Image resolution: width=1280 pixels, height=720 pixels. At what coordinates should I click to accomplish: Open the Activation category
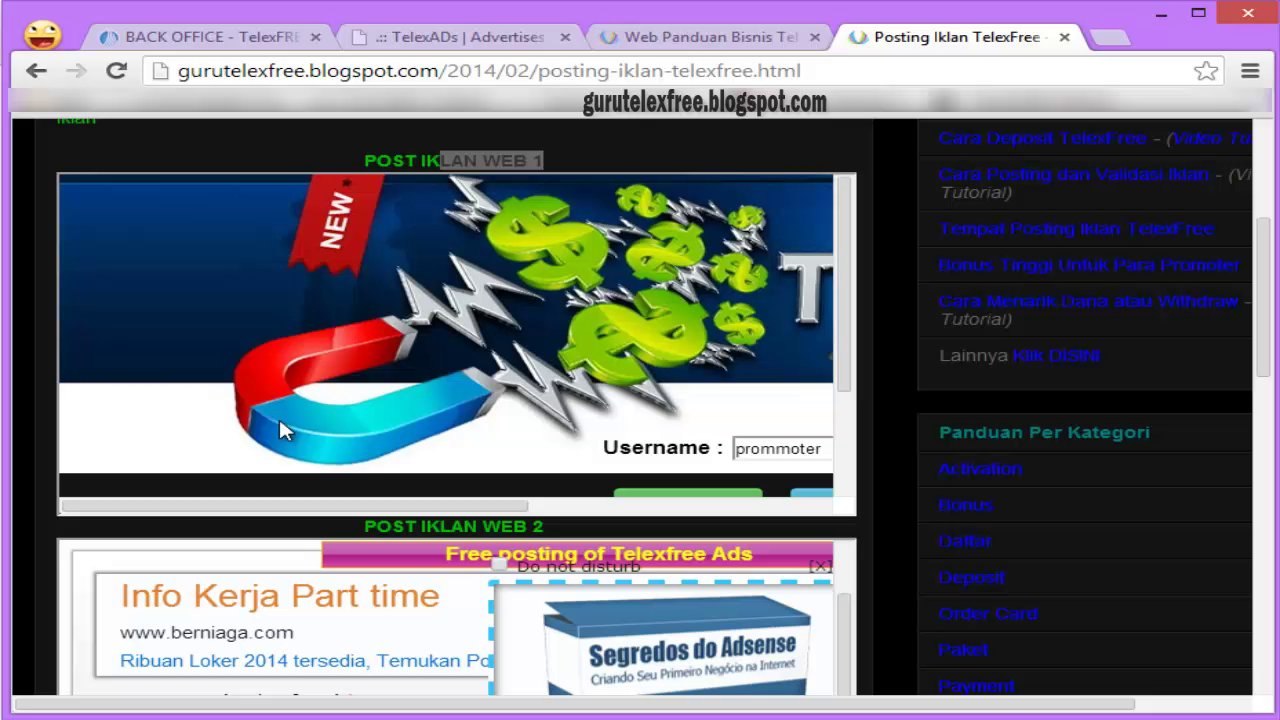pos(980,469)
